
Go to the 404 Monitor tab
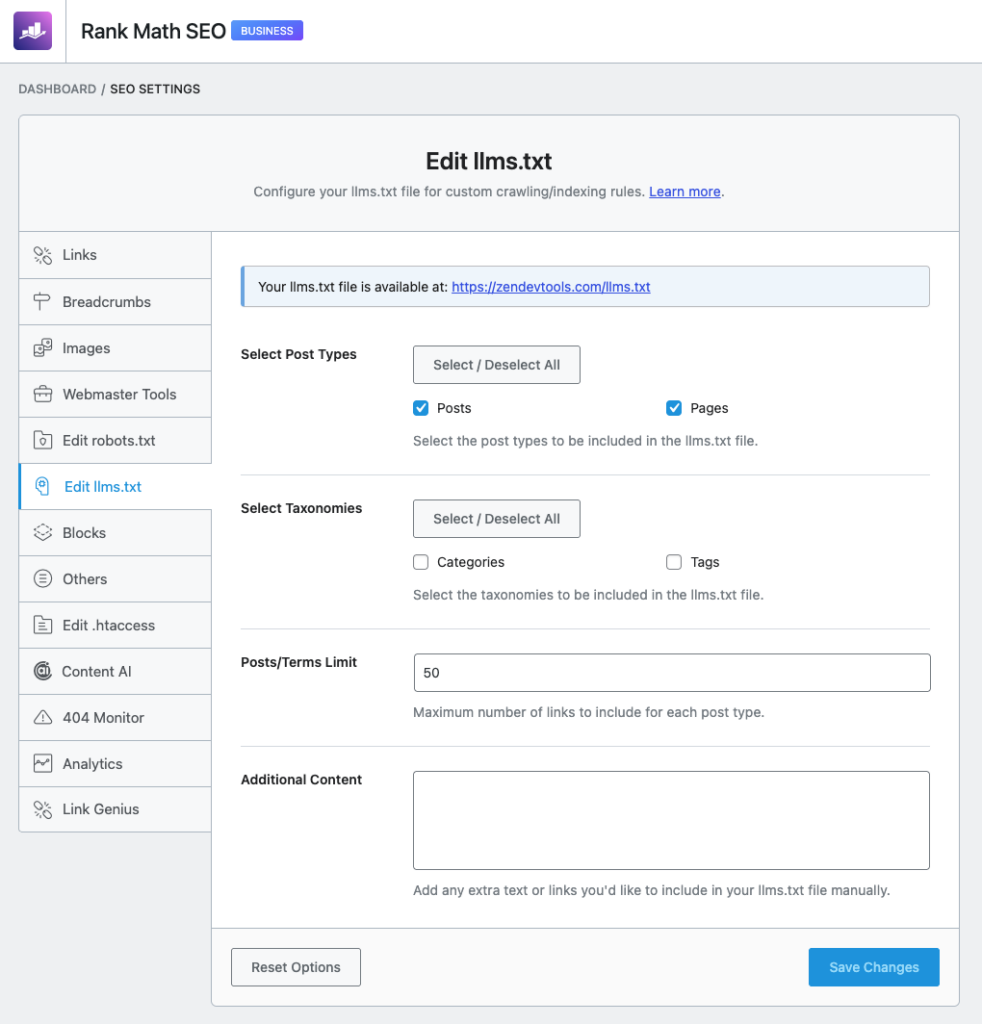(x=115, y=718)
